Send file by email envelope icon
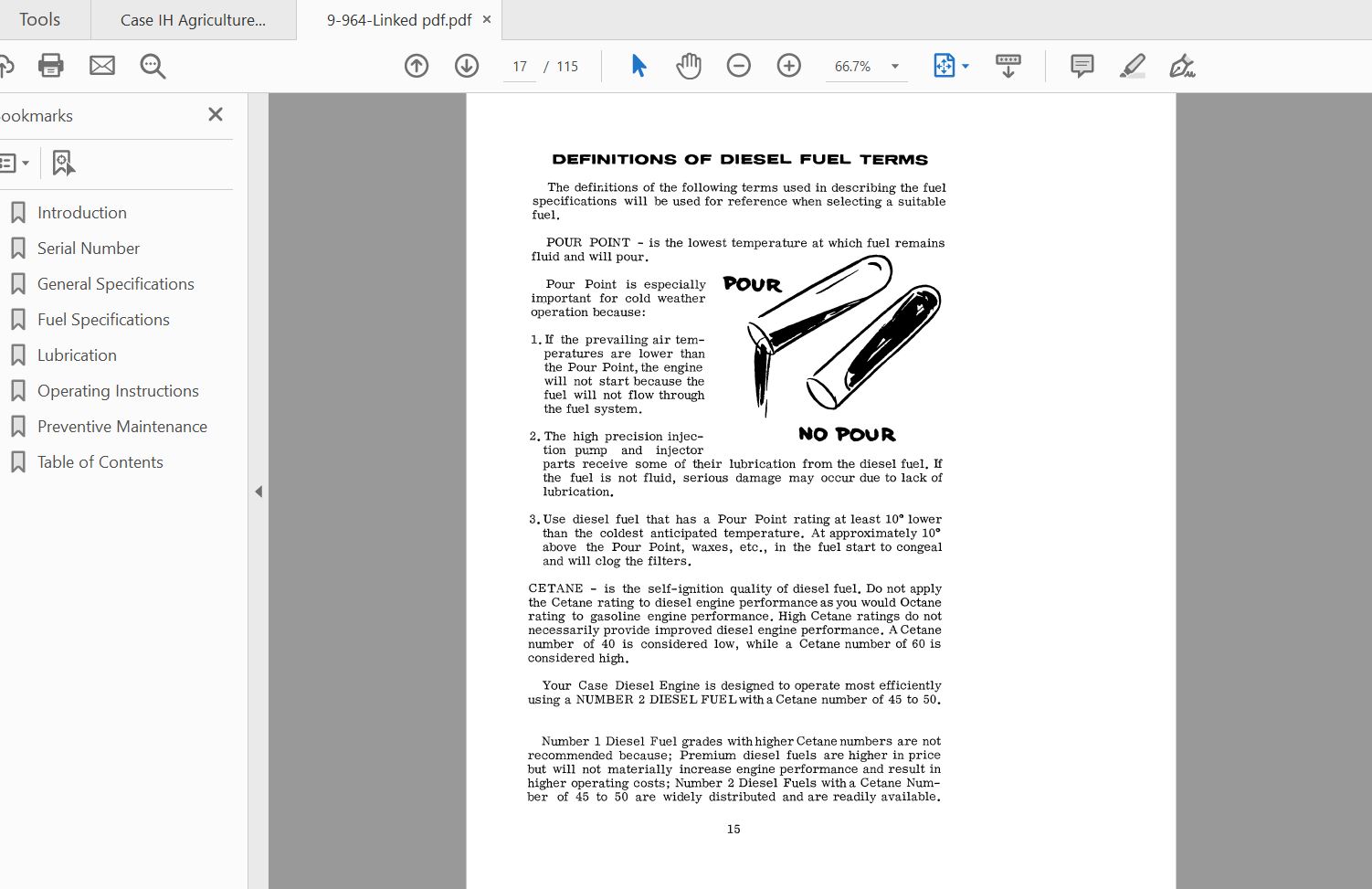Screen dimensions: 1372x889 (x=102, y=66)
